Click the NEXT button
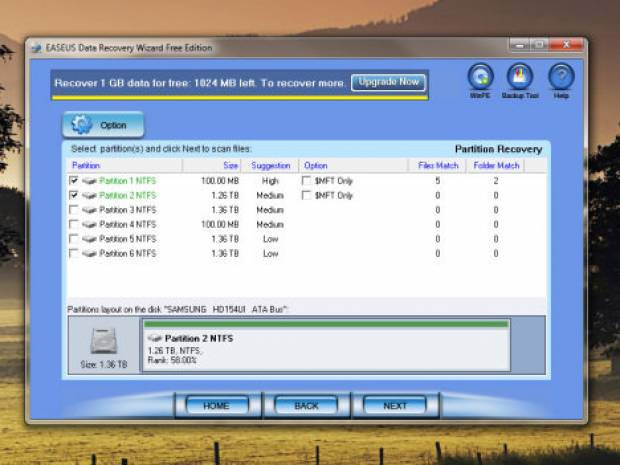Image resolution: width=620 pixels, height=465 pixels. pos(395,405)
